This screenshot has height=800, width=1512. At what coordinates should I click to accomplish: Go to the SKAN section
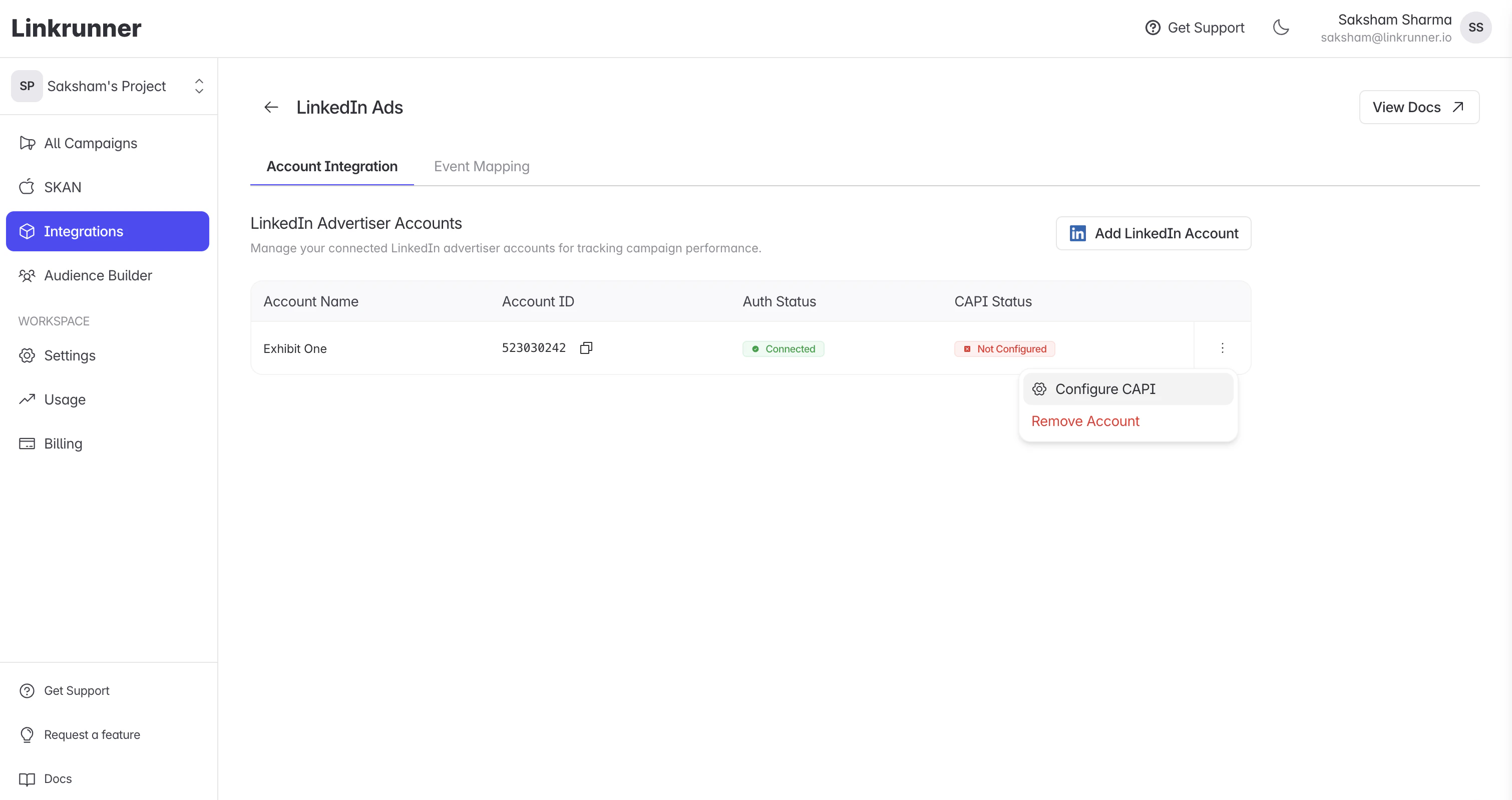click(x=62, y=187)
